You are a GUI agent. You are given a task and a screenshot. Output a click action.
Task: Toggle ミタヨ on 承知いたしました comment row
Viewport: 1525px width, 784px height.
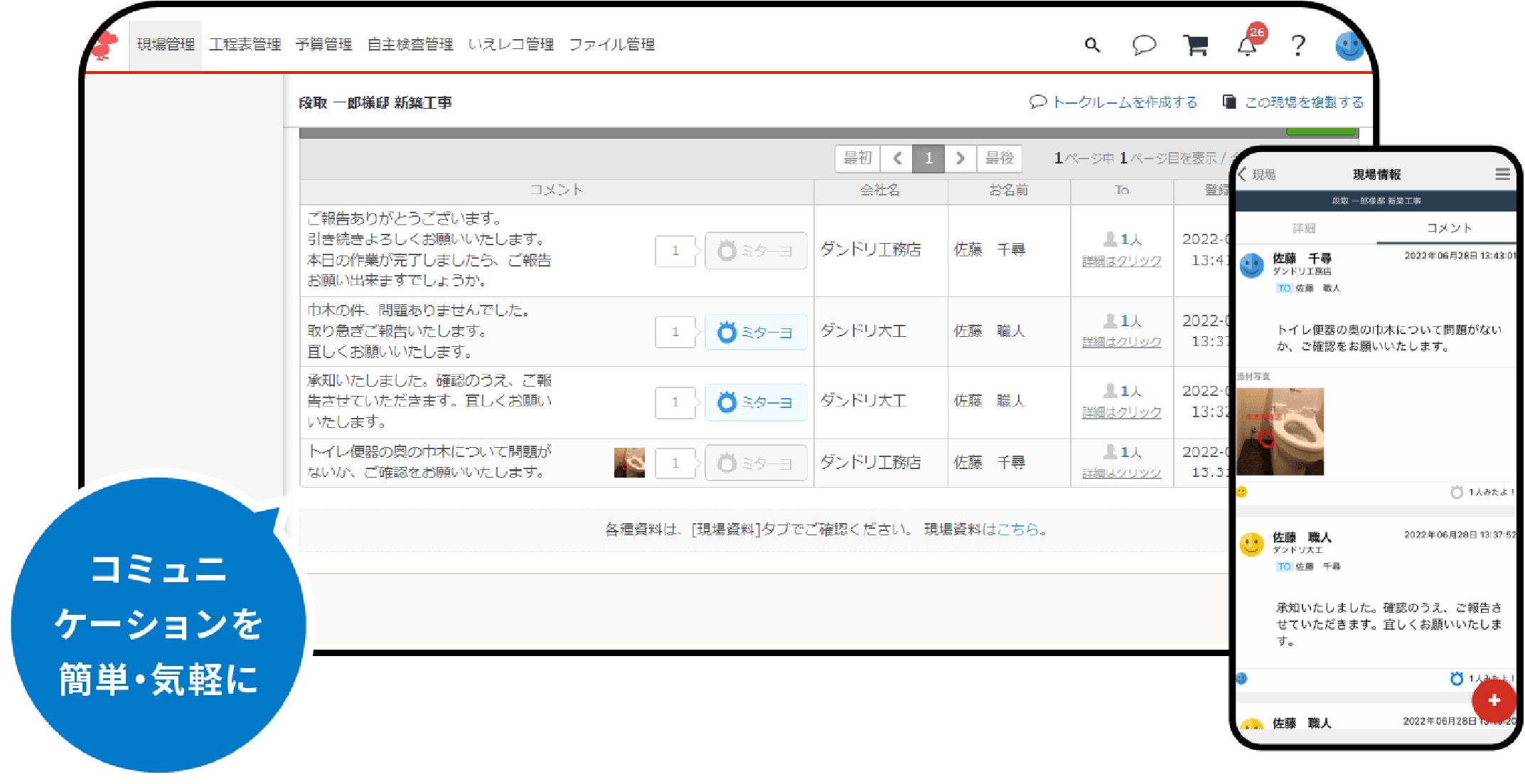pos(755,402)
